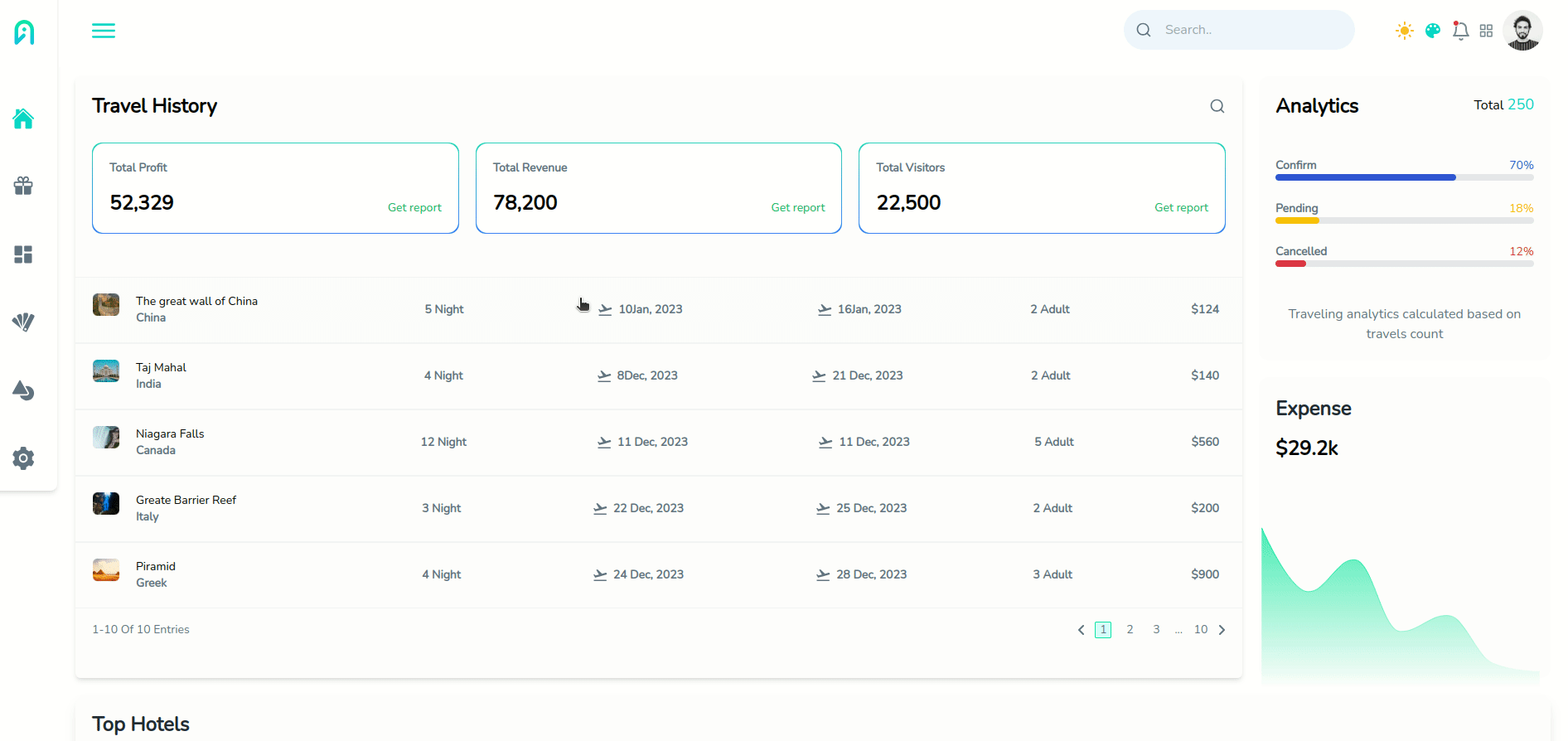Open the apps grid icon in header
The image size is (1568, 741).
tap(1486, 31)
